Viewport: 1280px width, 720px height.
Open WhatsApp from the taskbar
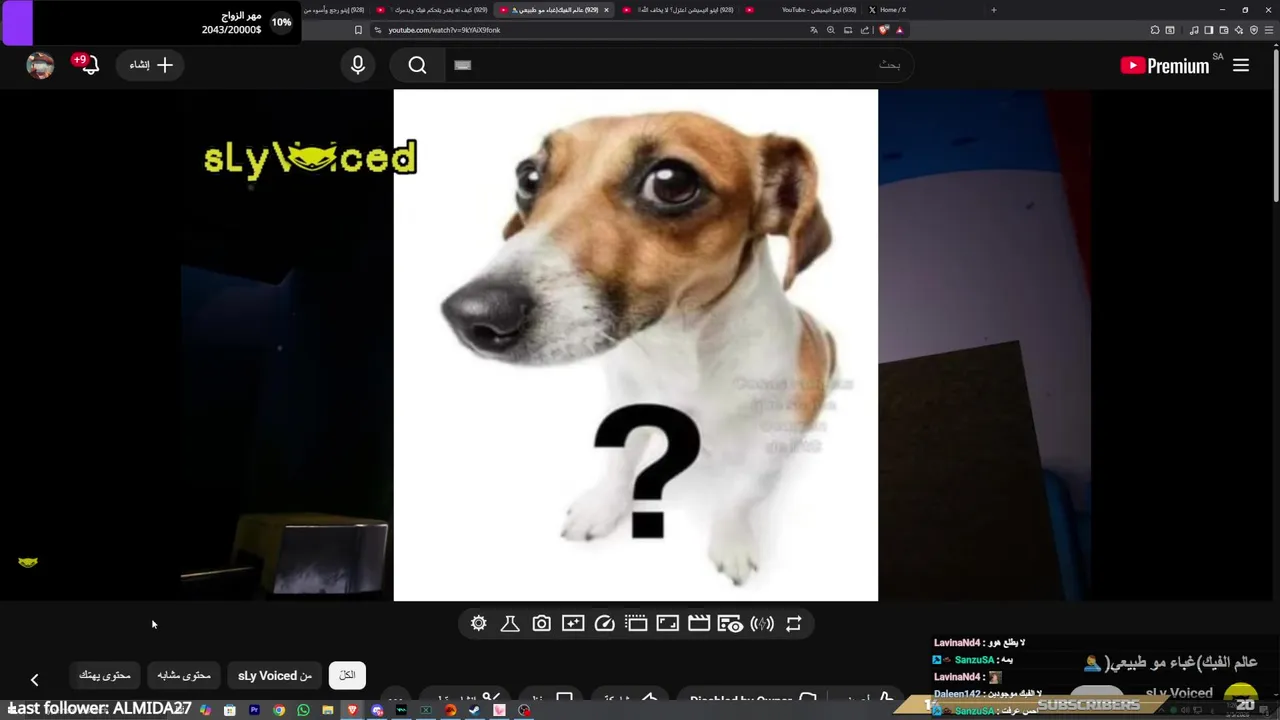[x=303, y=710]
